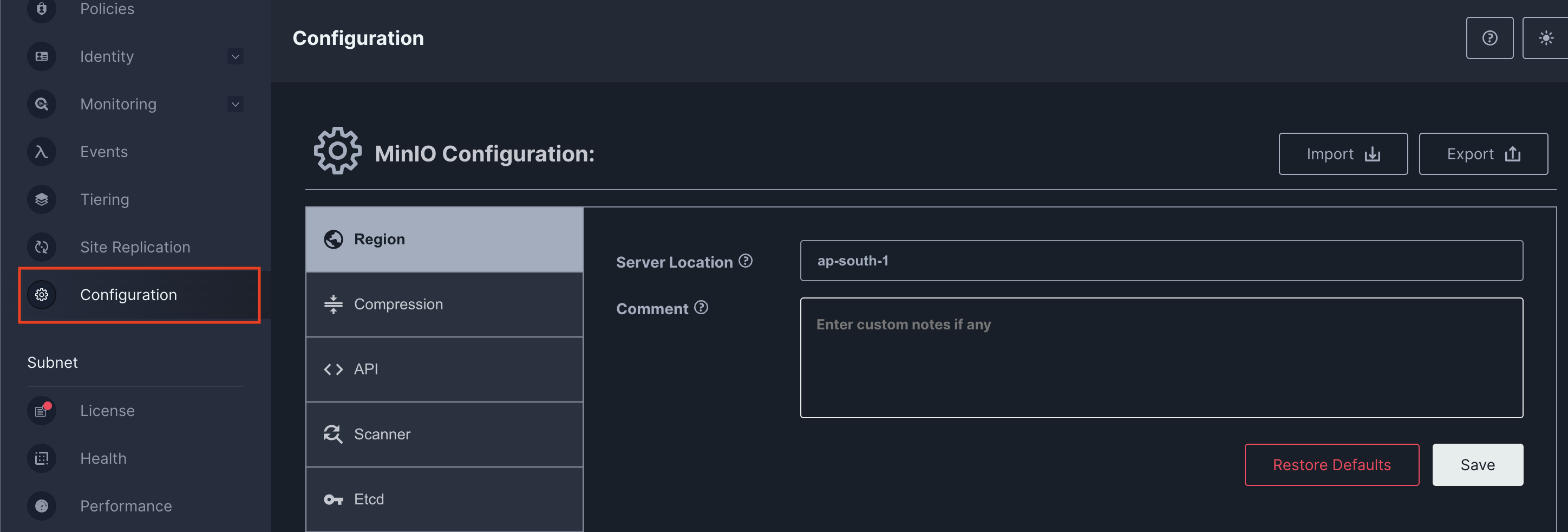Click the Site Replication icon

(x=41, y=247)
